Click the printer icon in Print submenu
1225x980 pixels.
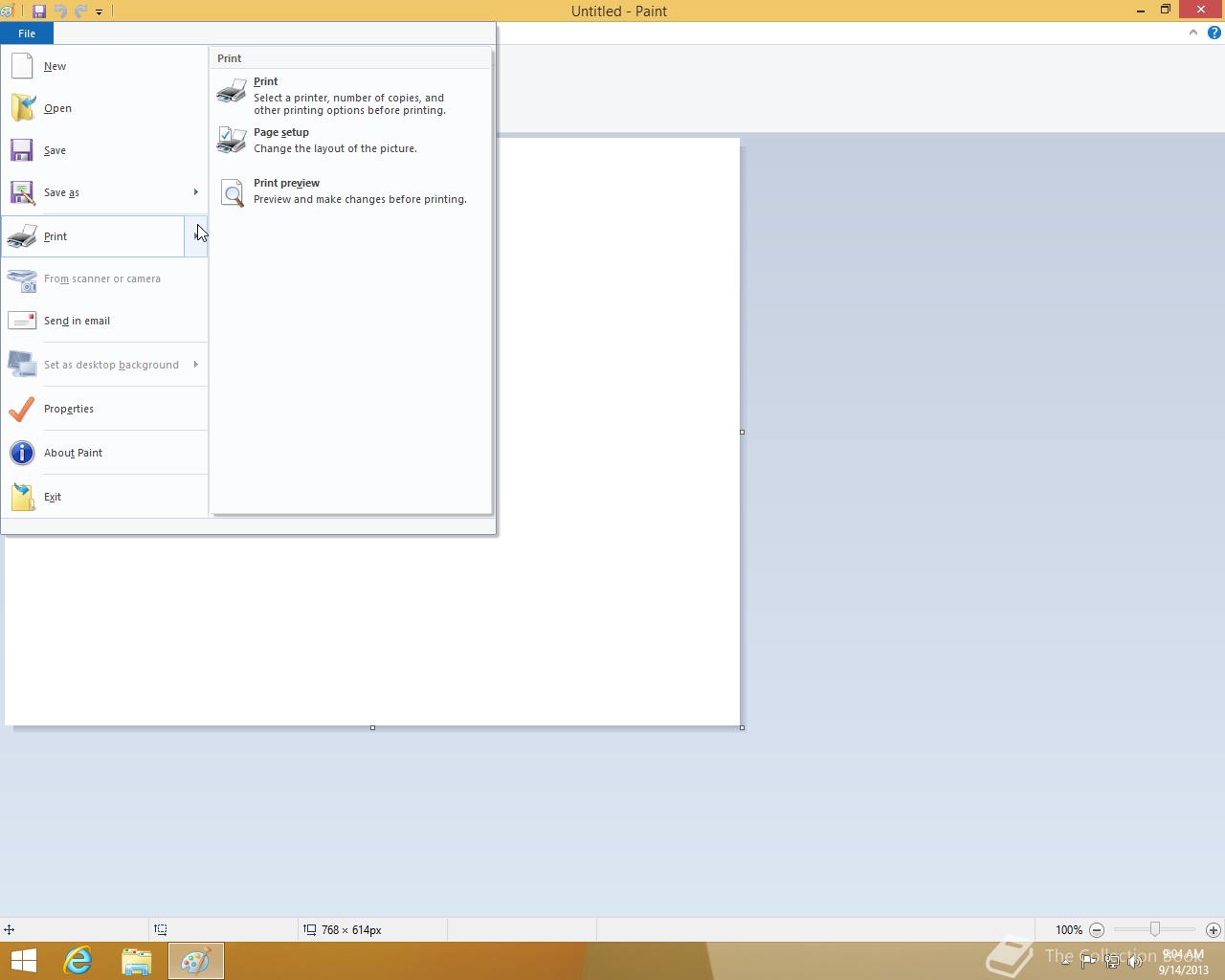point(232,91)
